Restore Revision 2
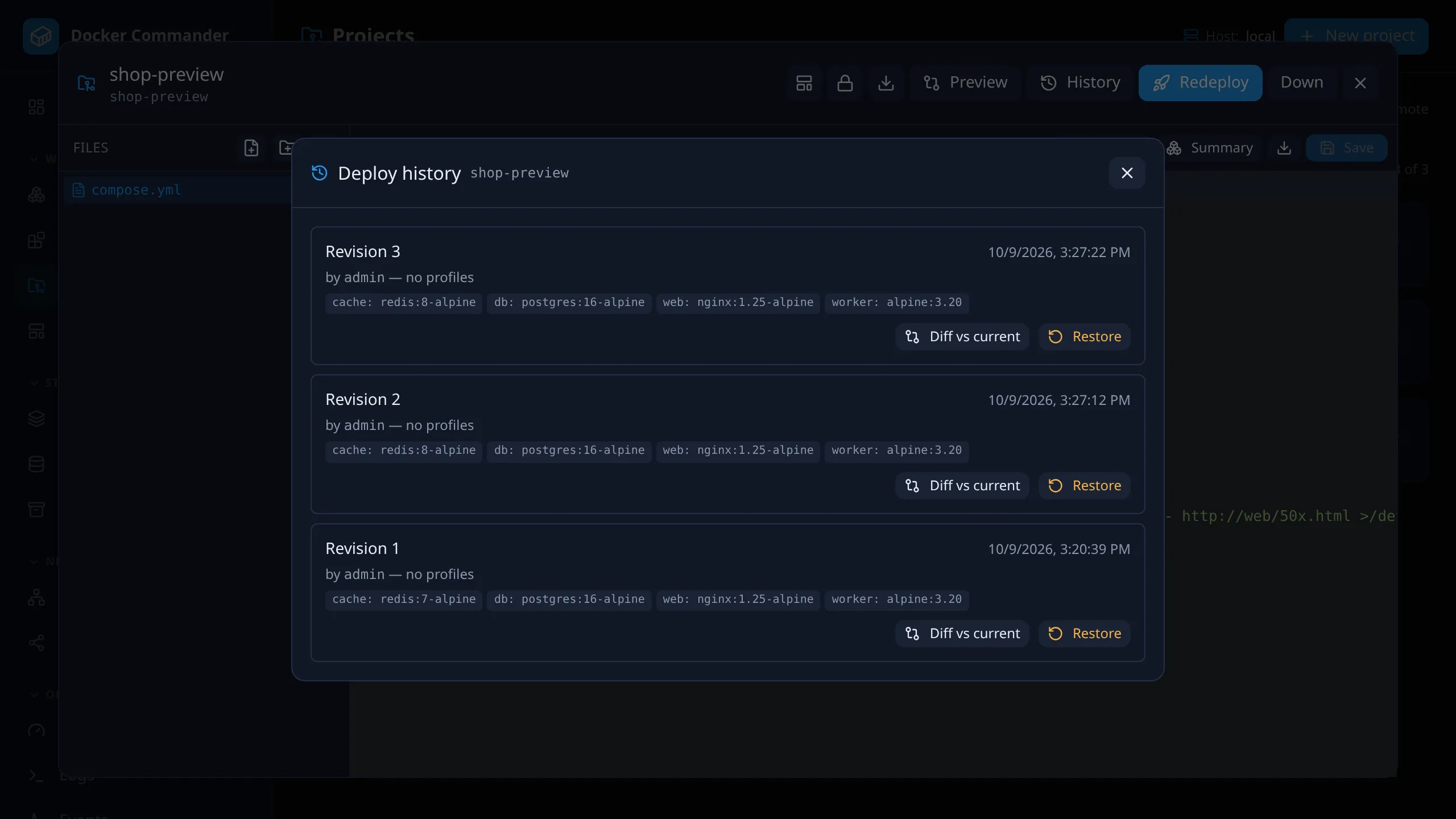 coord(1085,486)
